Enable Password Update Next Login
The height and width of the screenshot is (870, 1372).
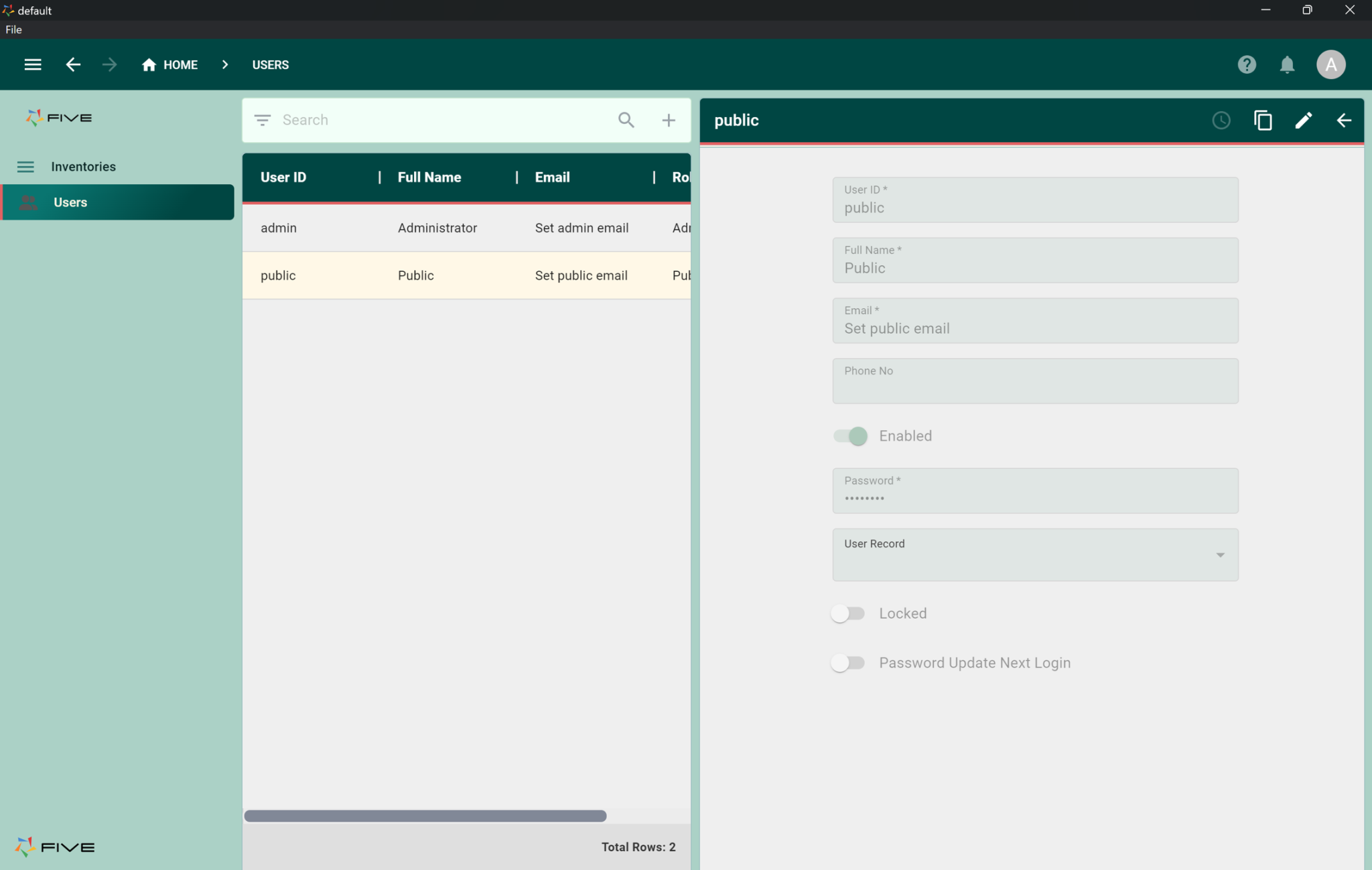(x=848, y=662)
